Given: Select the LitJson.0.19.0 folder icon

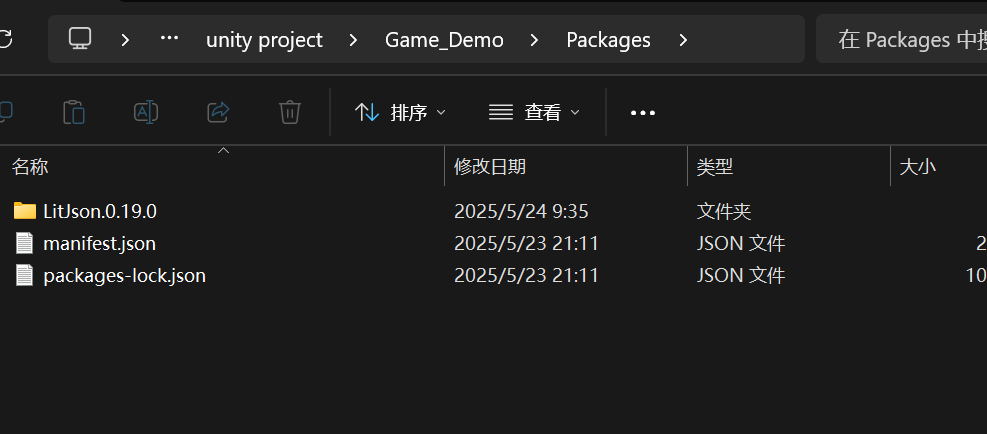Looking at the screenshot, I should 25,211.
